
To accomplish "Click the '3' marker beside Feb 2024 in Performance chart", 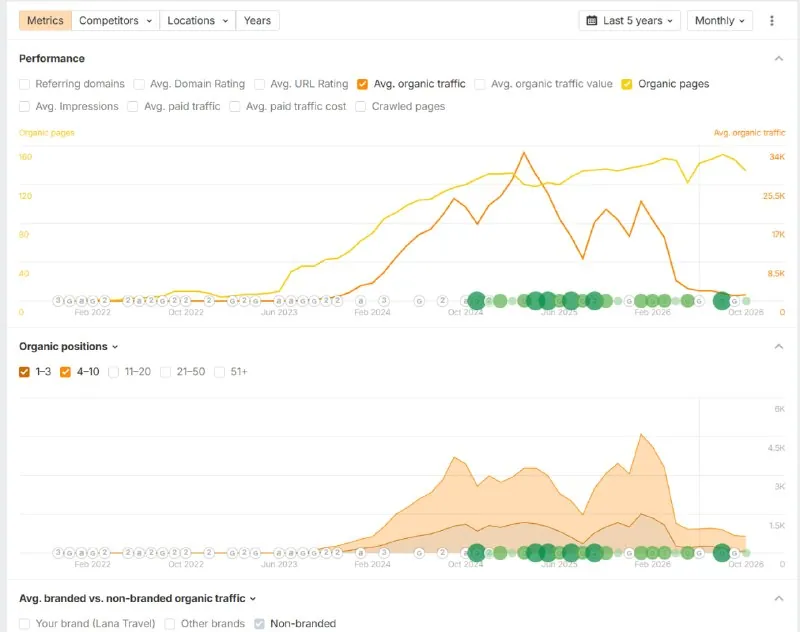I will (384, 301).
